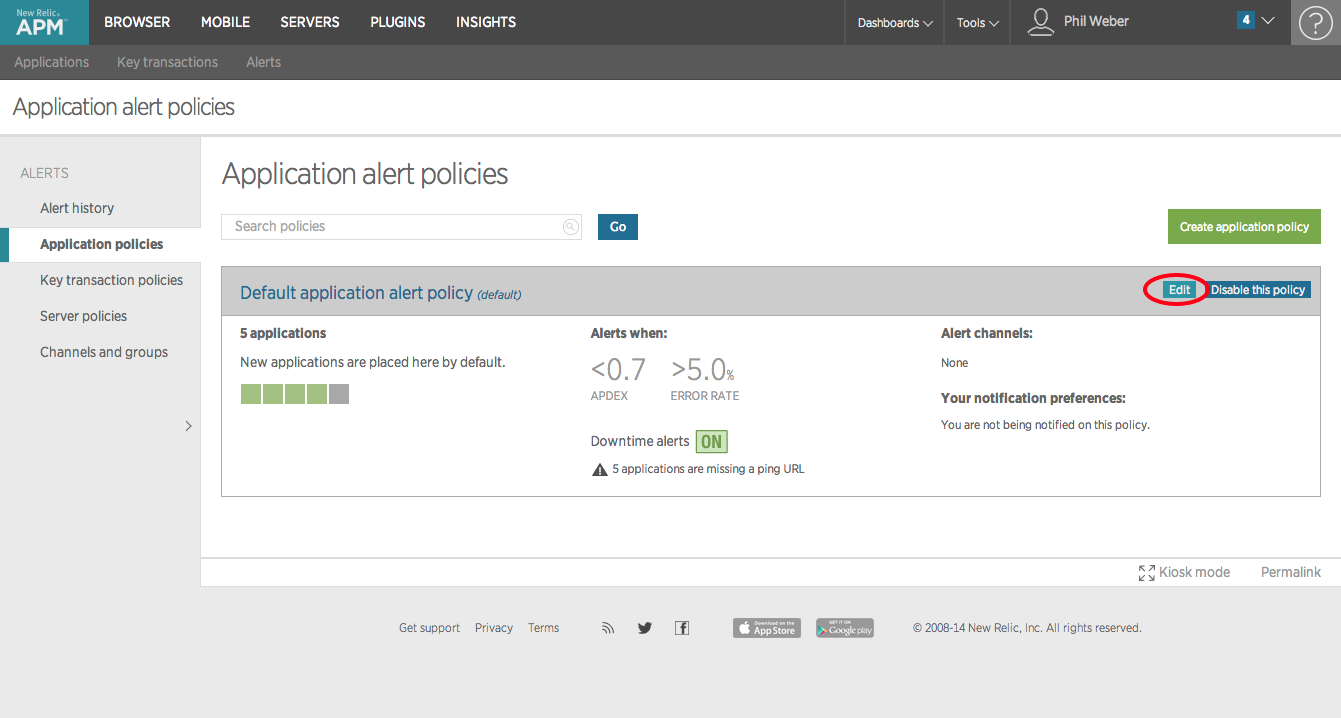Focus the Search policies input field
This screenshot has width=1341, height=718.
coord(402,227)
